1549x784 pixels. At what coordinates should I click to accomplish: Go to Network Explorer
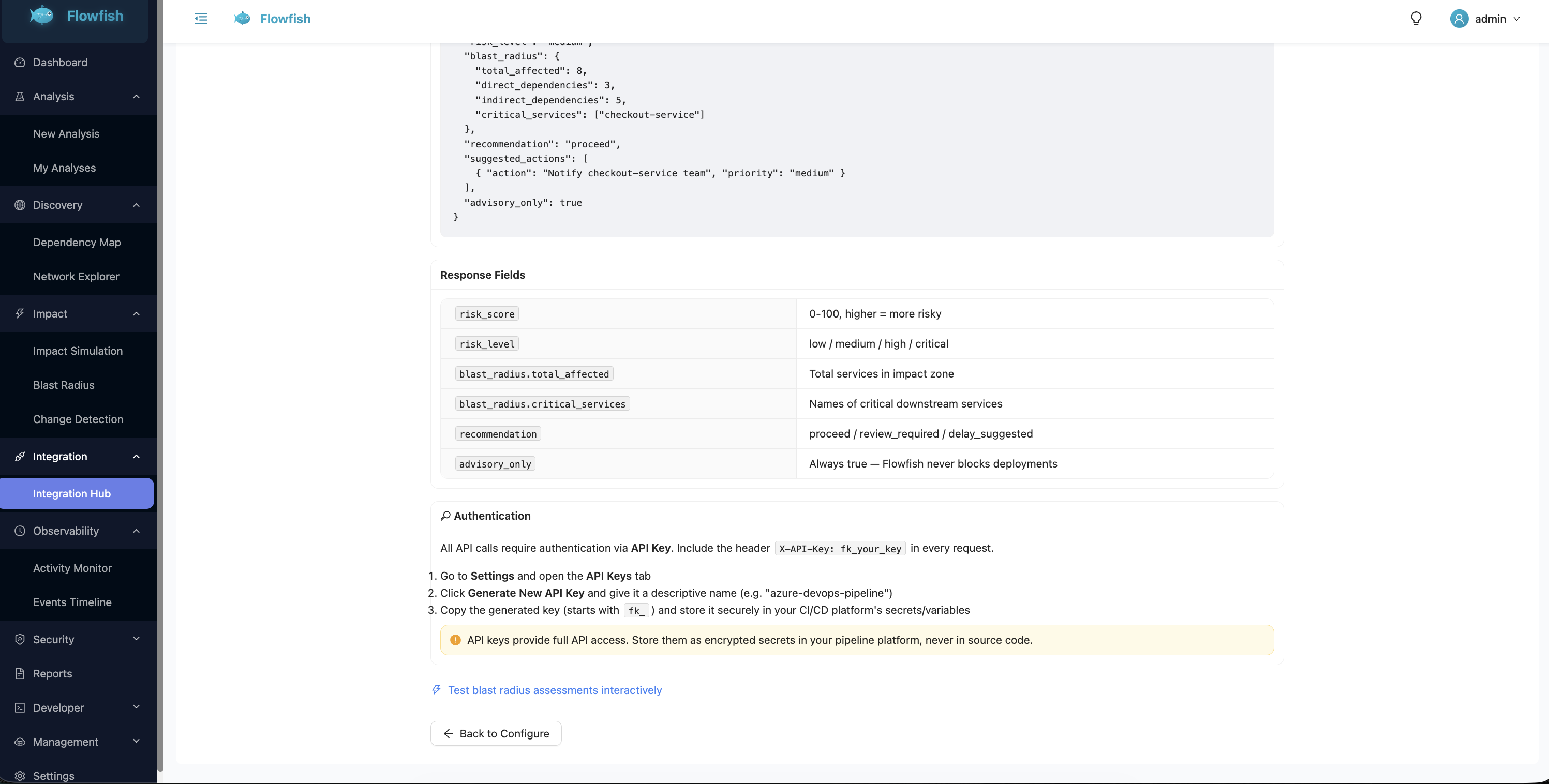point(77,277)
